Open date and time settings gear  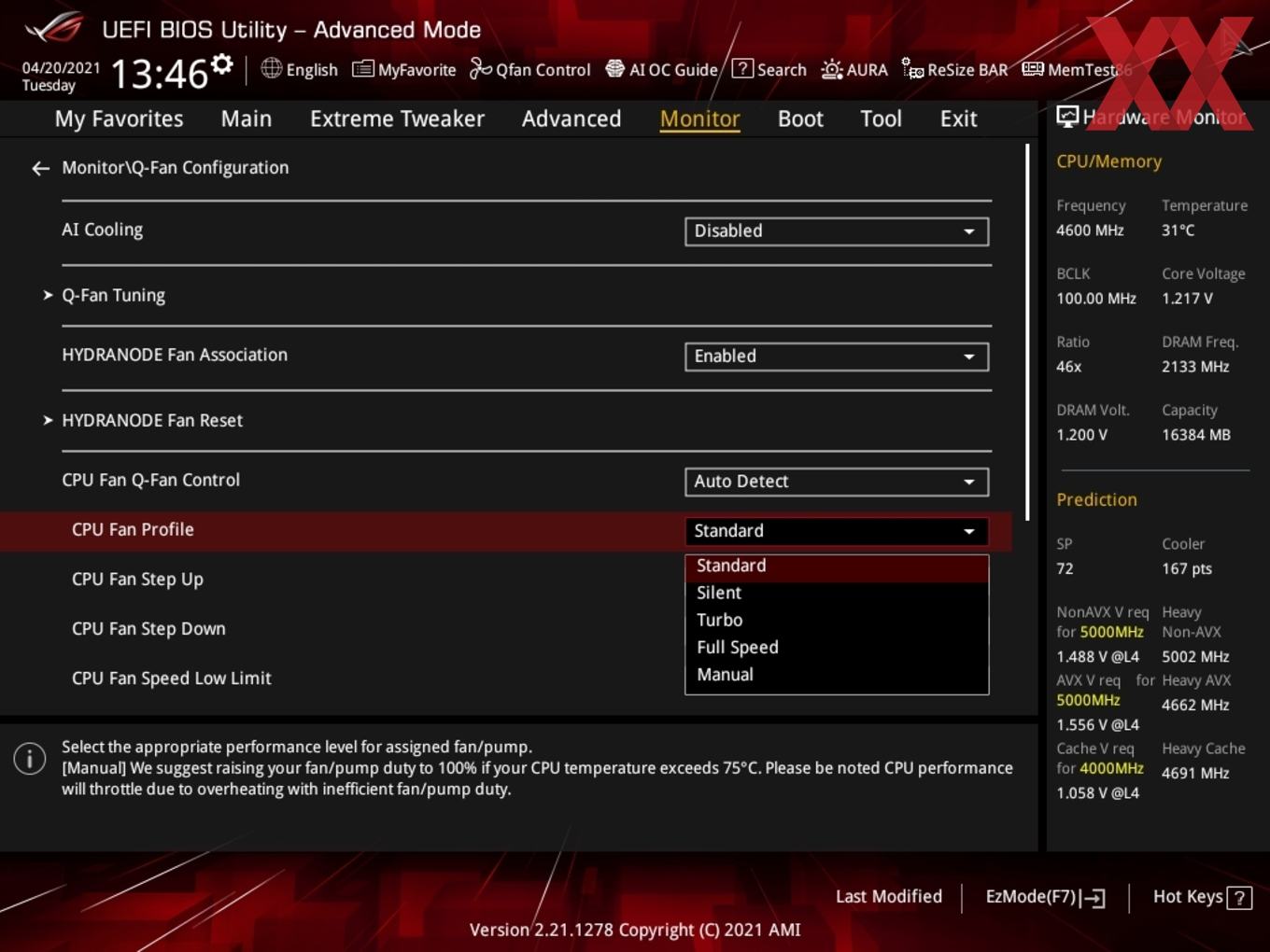tap(222, 64)
